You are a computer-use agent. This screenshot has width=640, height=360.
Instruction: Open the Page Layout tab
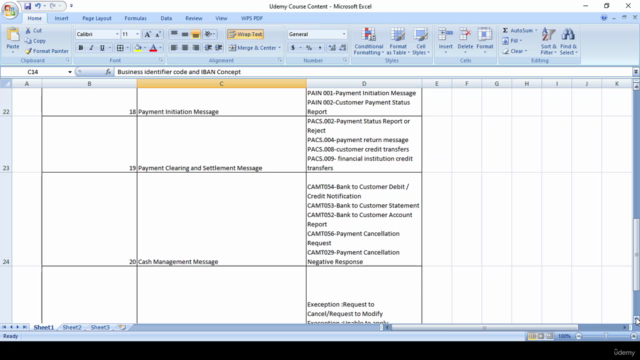tap(97, 18)
